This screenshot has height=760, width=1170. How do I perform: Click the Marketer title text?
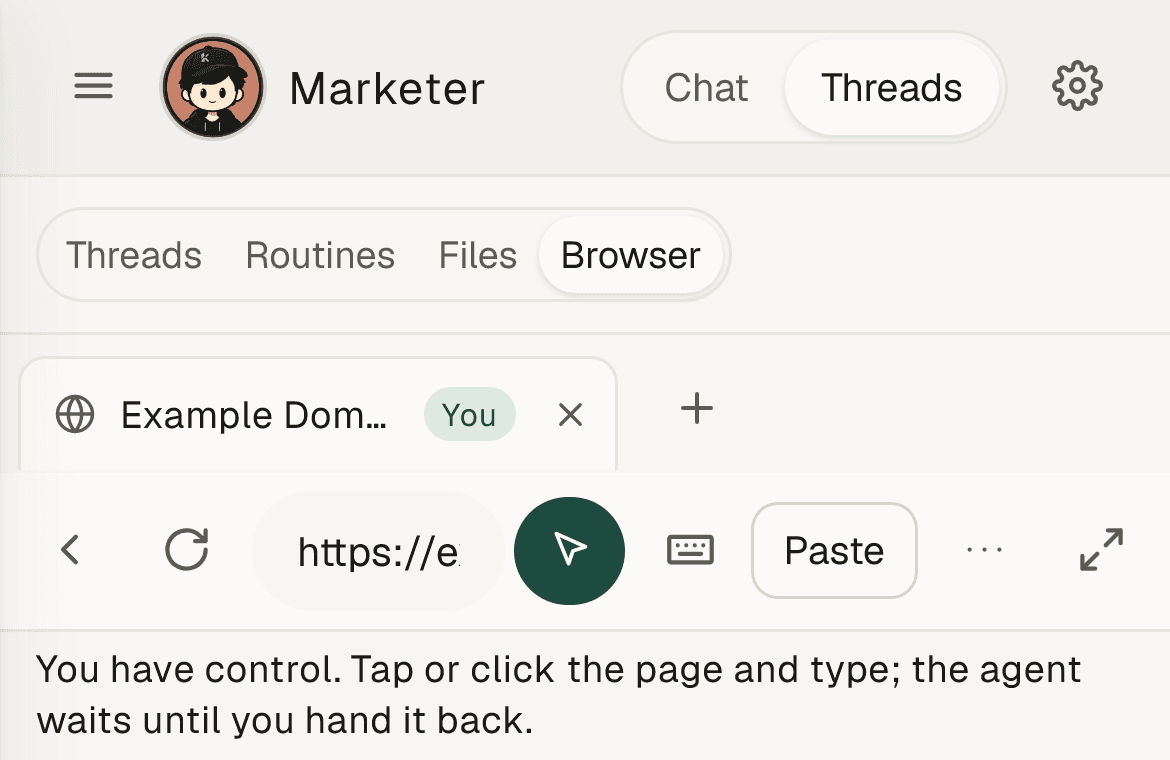click(x=387, y=89)
